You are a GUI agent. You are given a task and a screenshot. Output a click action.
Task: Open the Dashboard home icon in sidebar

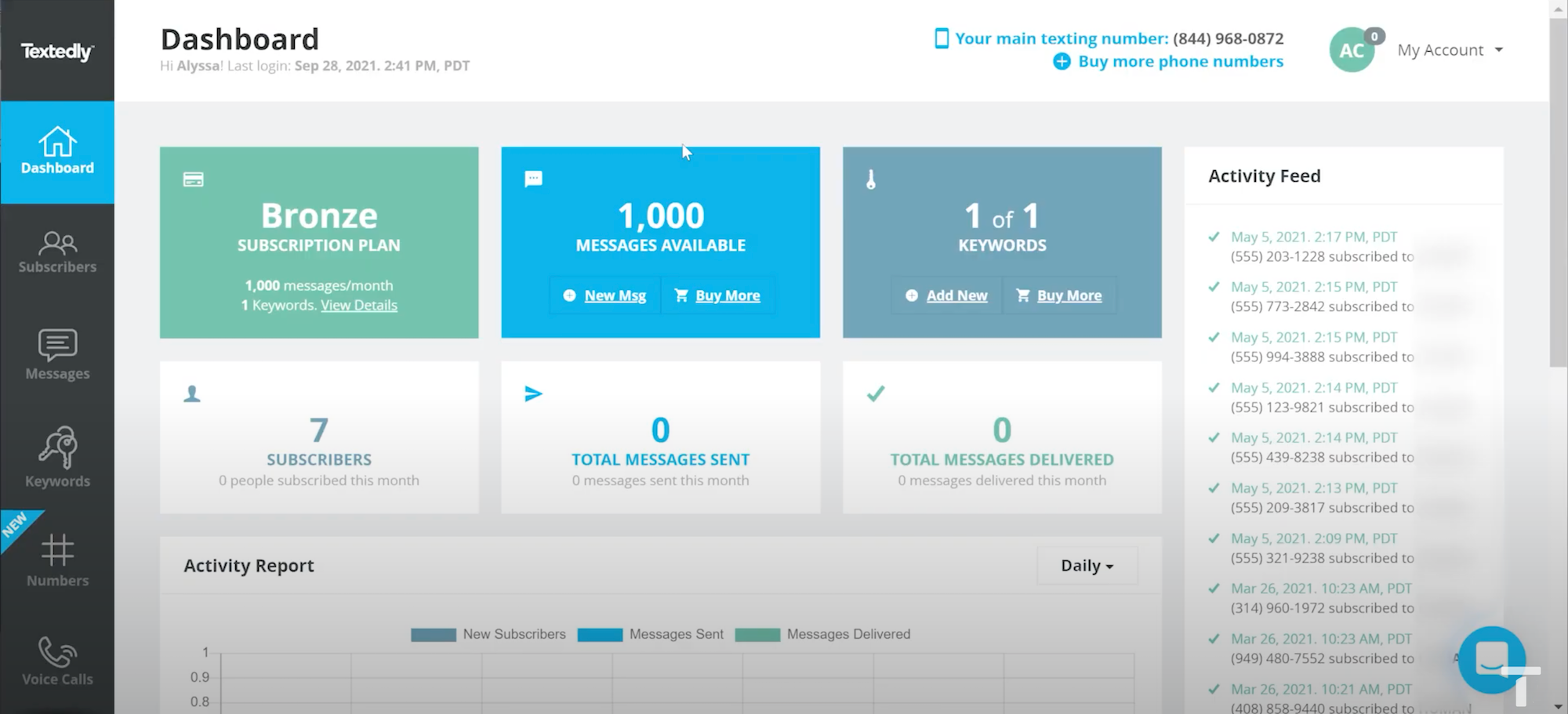[57, 143]
